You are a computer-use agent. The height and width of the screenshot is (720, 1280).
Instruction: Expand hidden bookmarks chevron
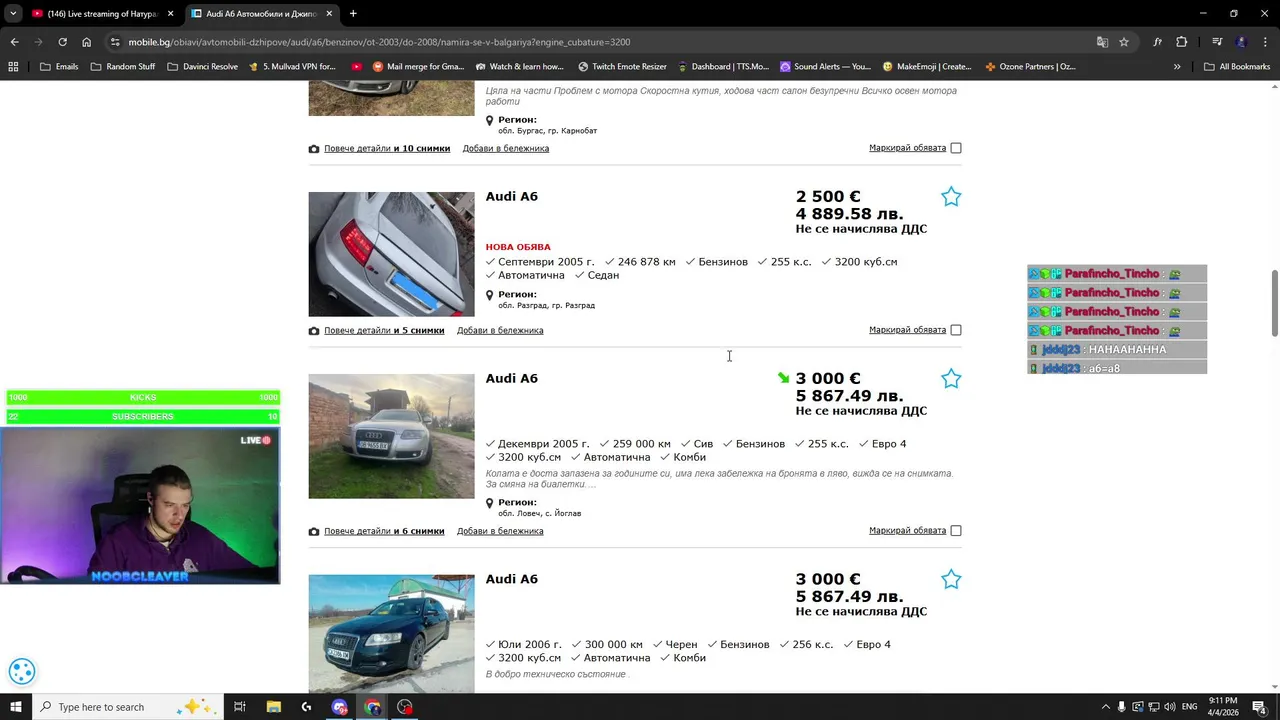[x=1177, y=67]
